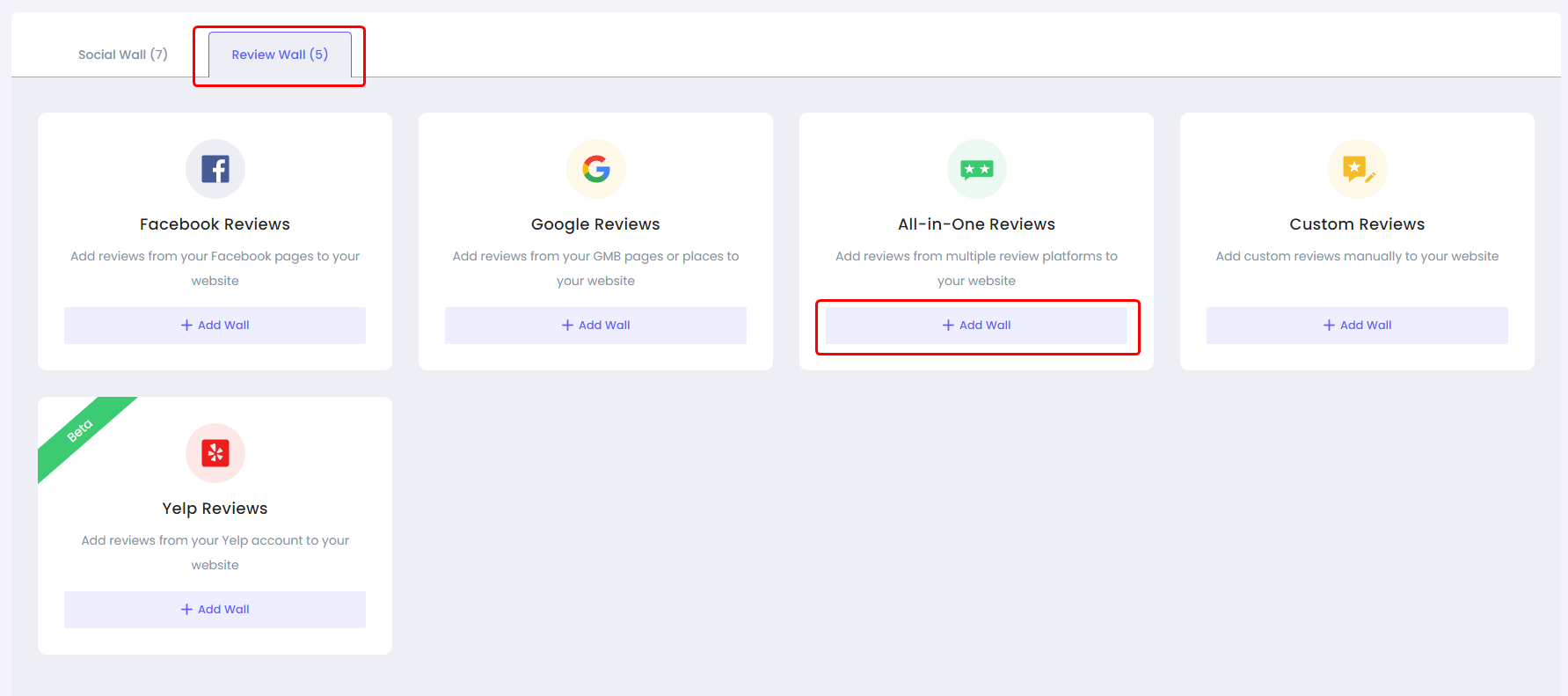This screenshot has width=1568, height=696.
Task: Add Wall for Google Reviews
Action: 595,326
